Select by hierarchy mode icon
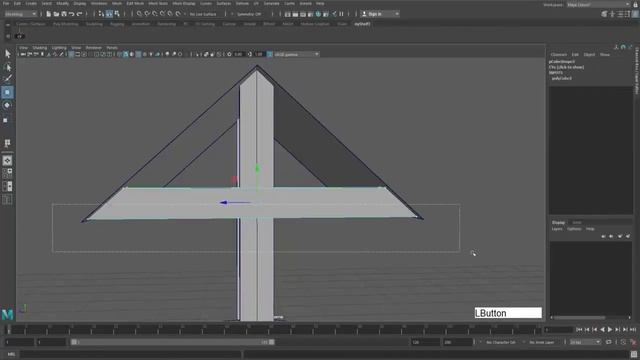640x360 pixels. click(101, 14)
